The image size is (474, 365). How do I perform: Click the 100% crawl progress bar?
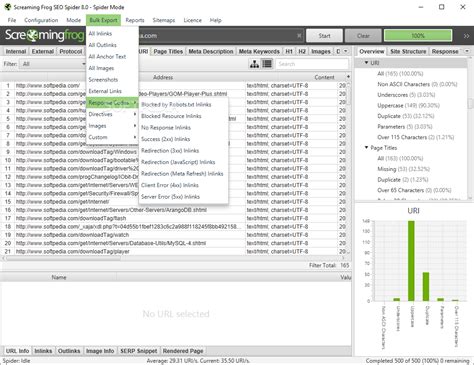click(x=418, y=36)
